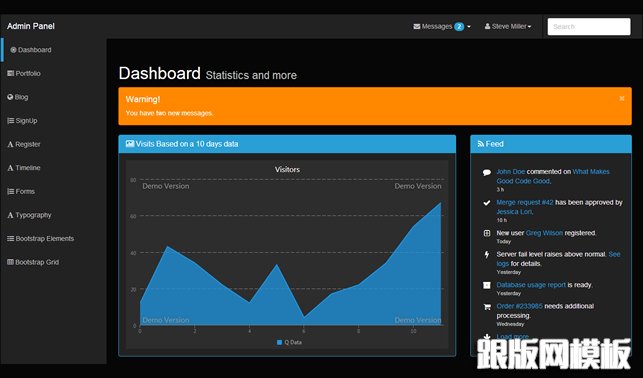Click the icon beside Database usage report
Screen dimensions: 643x378
point(487,285)
